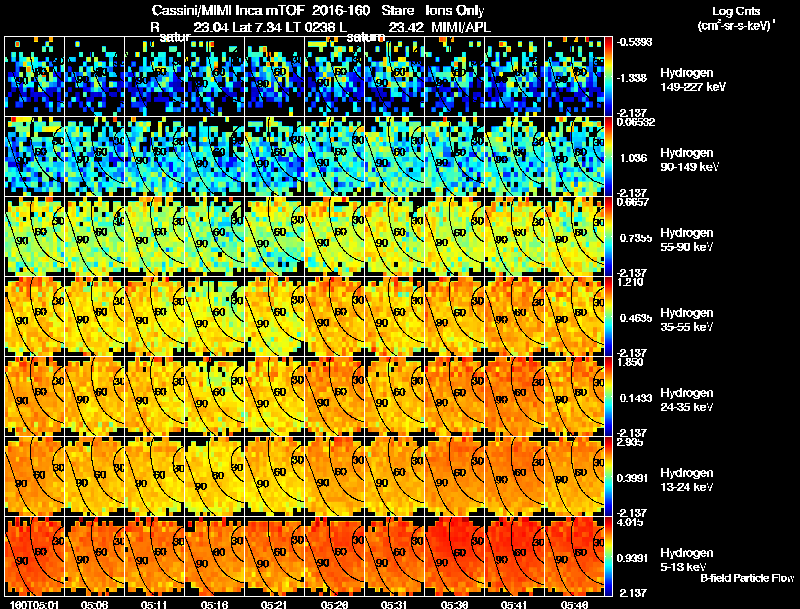Open the 35-55 keV image panel at 05:41
This screenshot has height=609, width=800.
(x=514, y=316)
